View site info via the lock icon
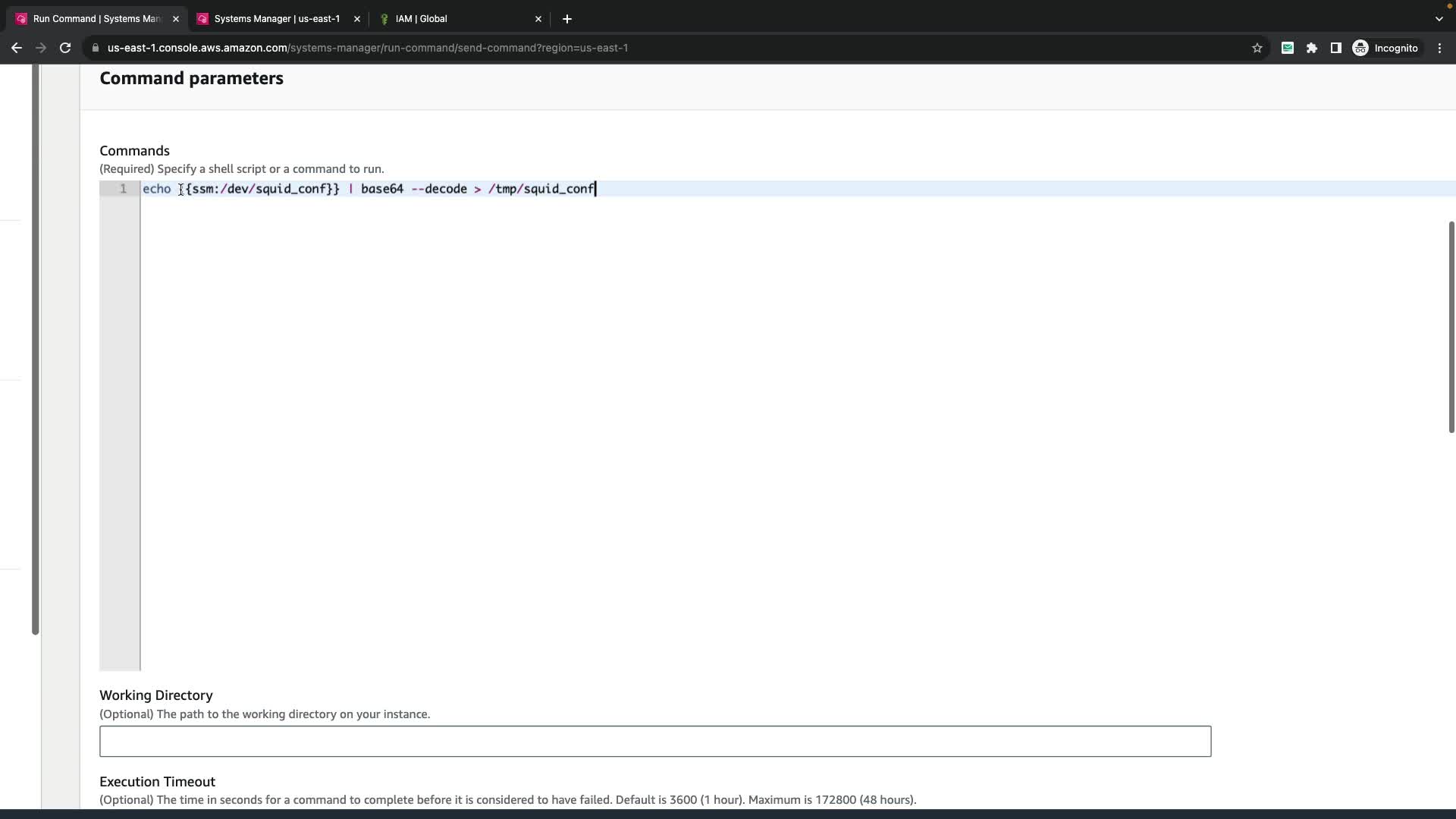This screenshot has height=819, width=1456. 96,48
